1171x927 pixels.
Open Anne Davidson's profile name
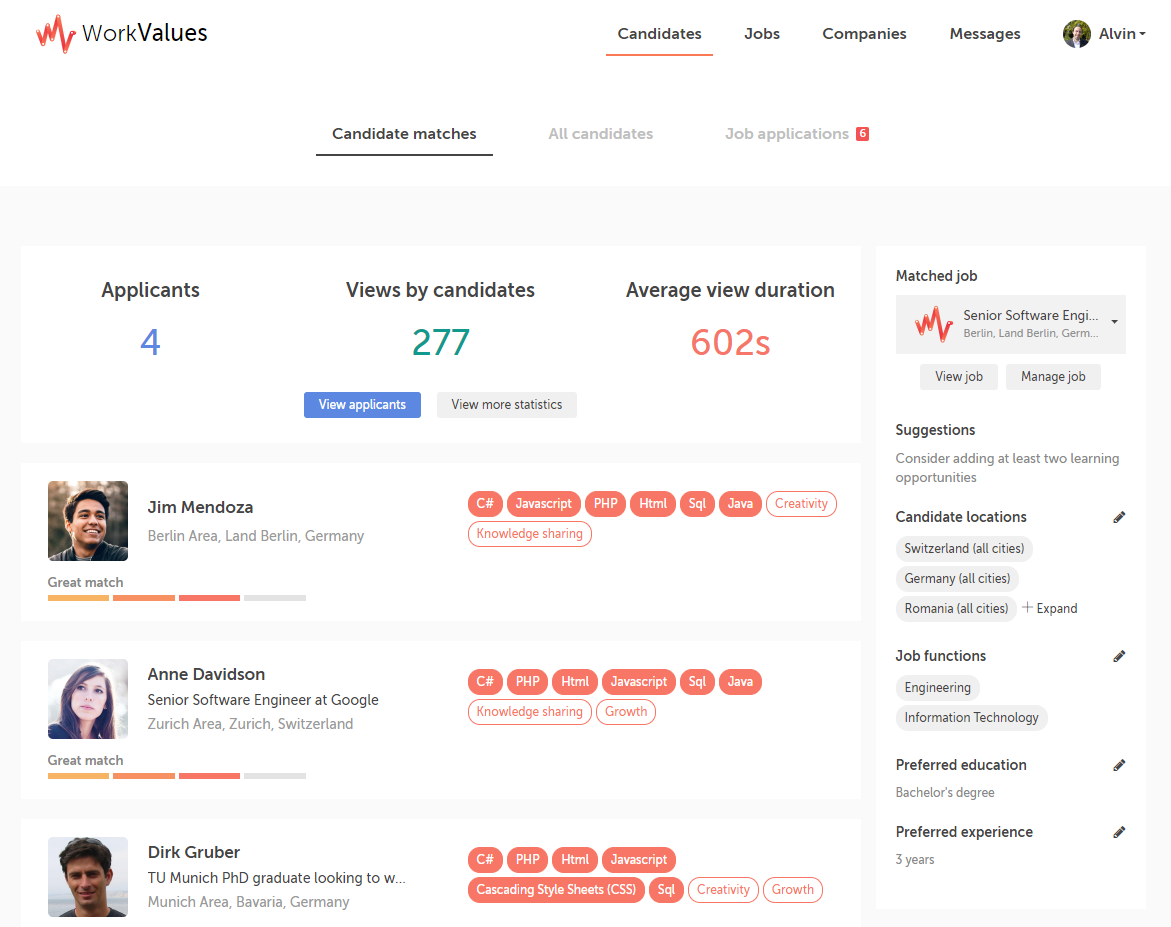(x=206, y=674)
